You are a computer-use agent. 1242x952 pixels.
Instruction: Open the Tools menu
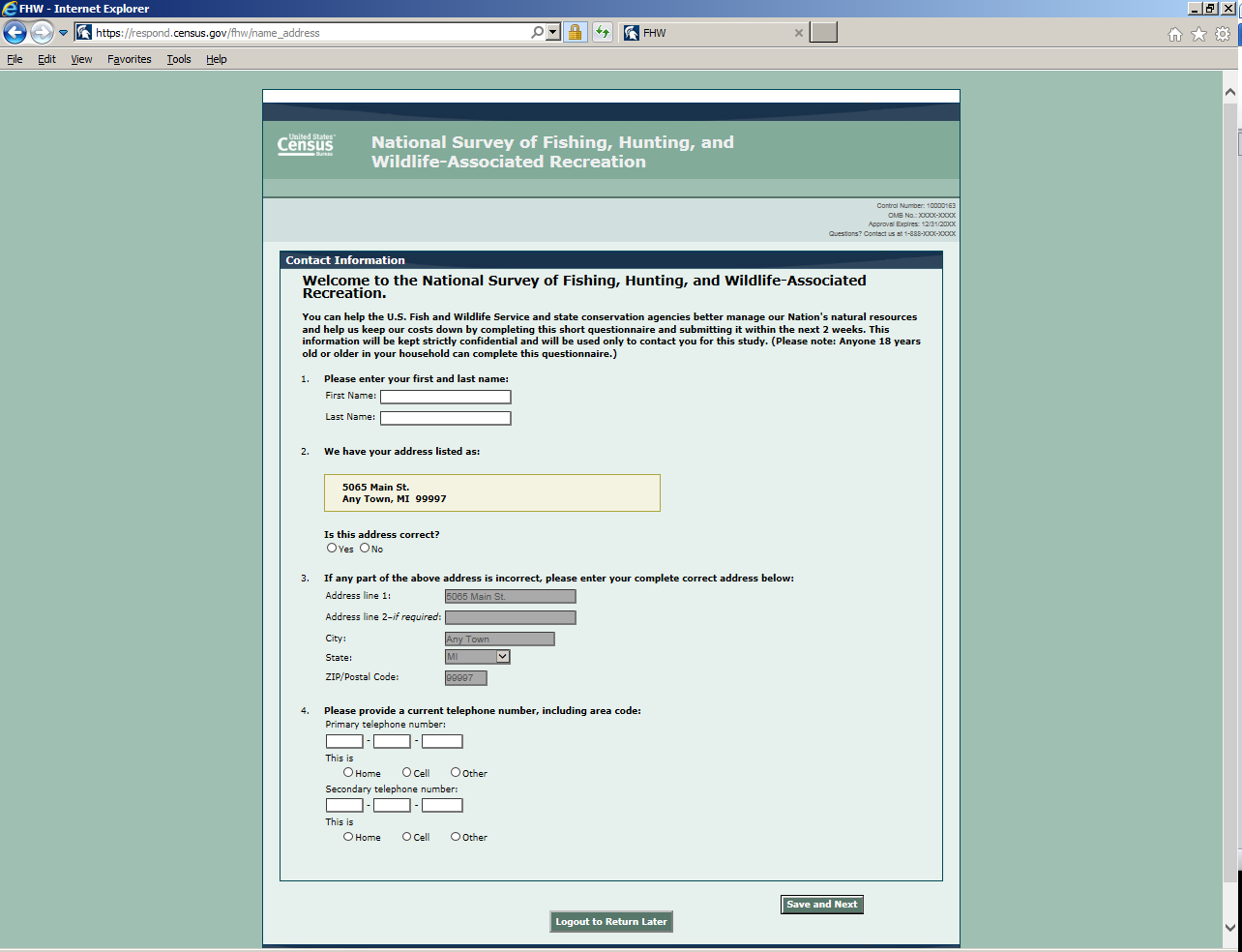click(179, 59)
